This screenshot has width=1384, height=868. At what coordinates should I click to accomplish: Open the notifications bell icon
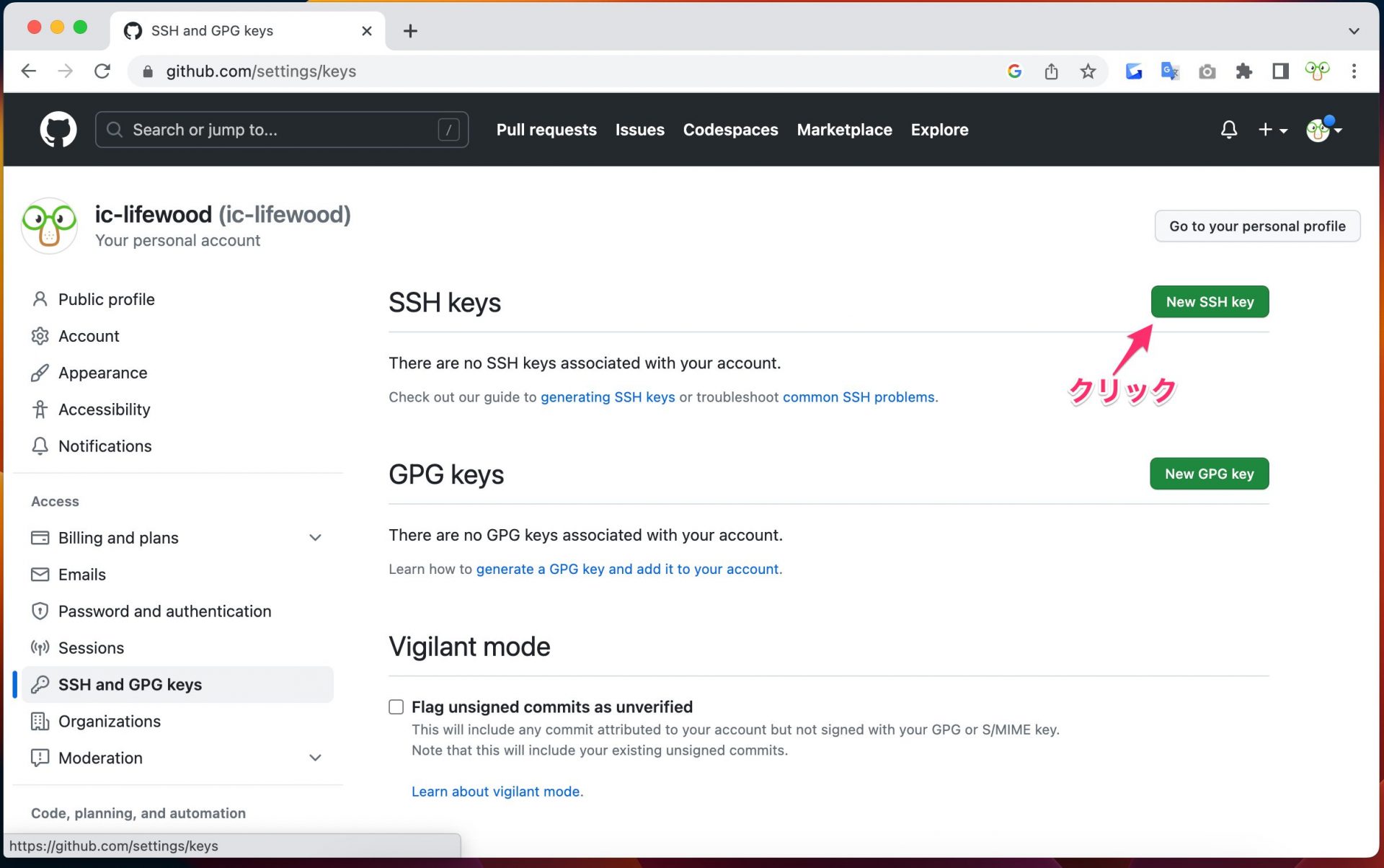pos(1228,130)
